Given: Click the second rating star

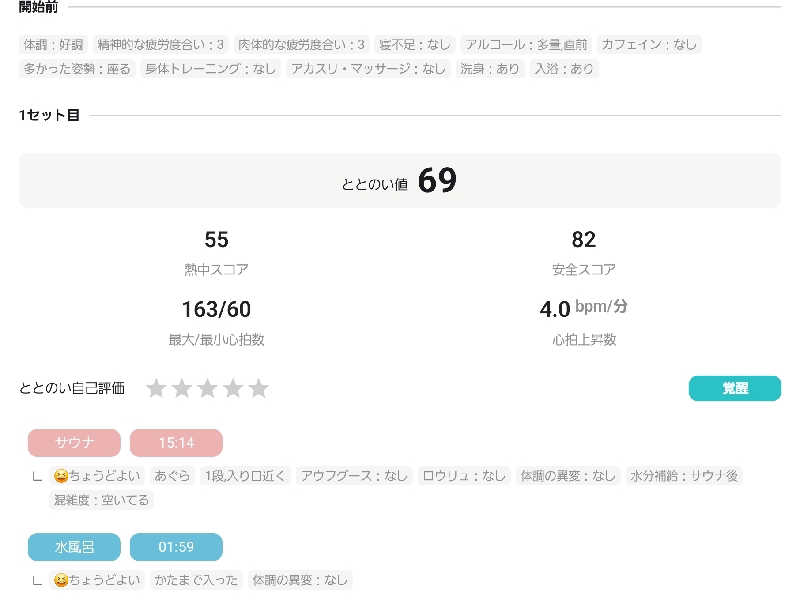Looking at the screenshot, I should [181, 388].
